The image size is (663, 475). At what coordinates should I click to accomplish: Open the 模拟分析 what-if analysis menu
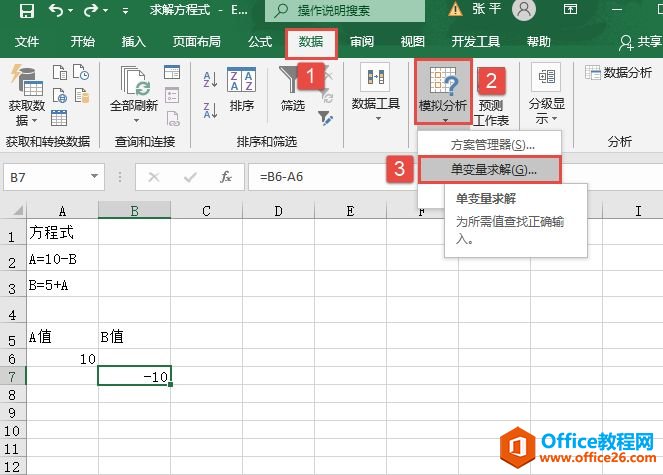pyautogui.click(x=443, y=92)
